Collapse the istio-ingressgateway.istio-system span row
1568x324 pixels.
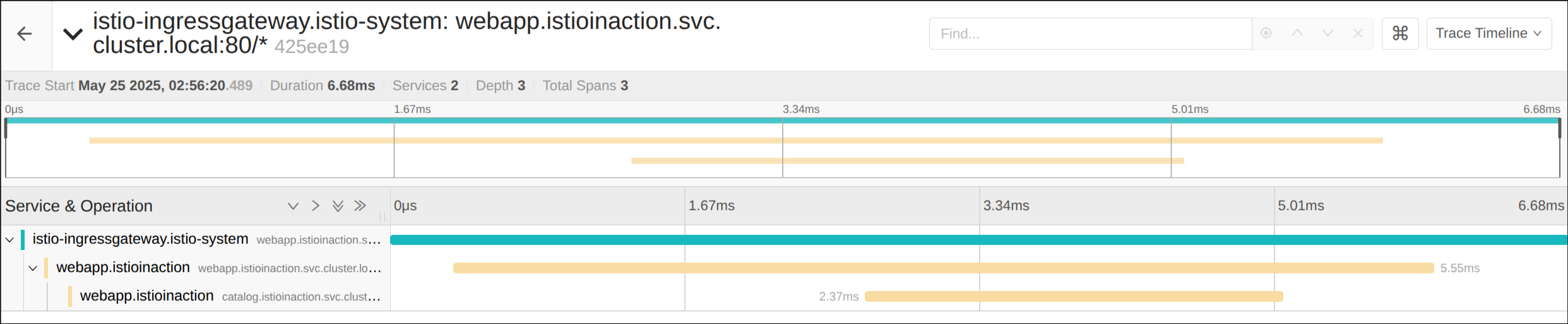tap(9, 240)
